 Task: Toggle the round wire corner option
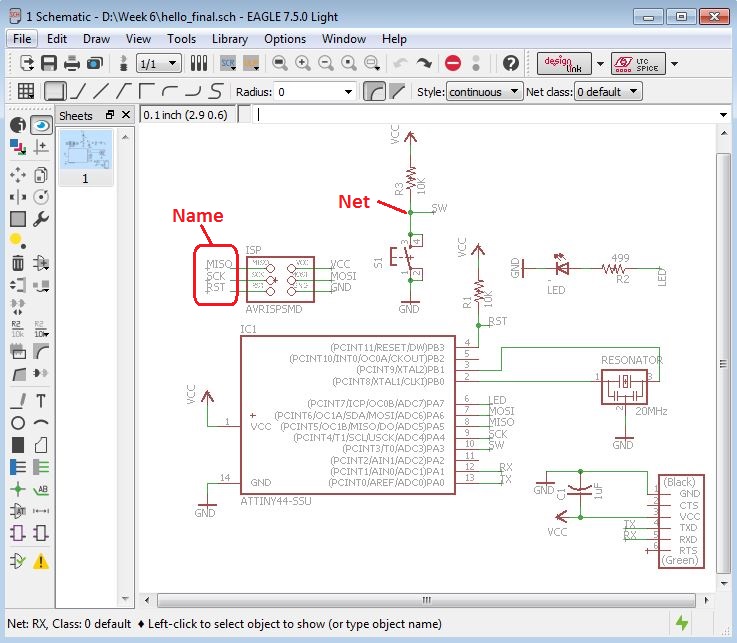pyautogui.click(x=375, y=91)
